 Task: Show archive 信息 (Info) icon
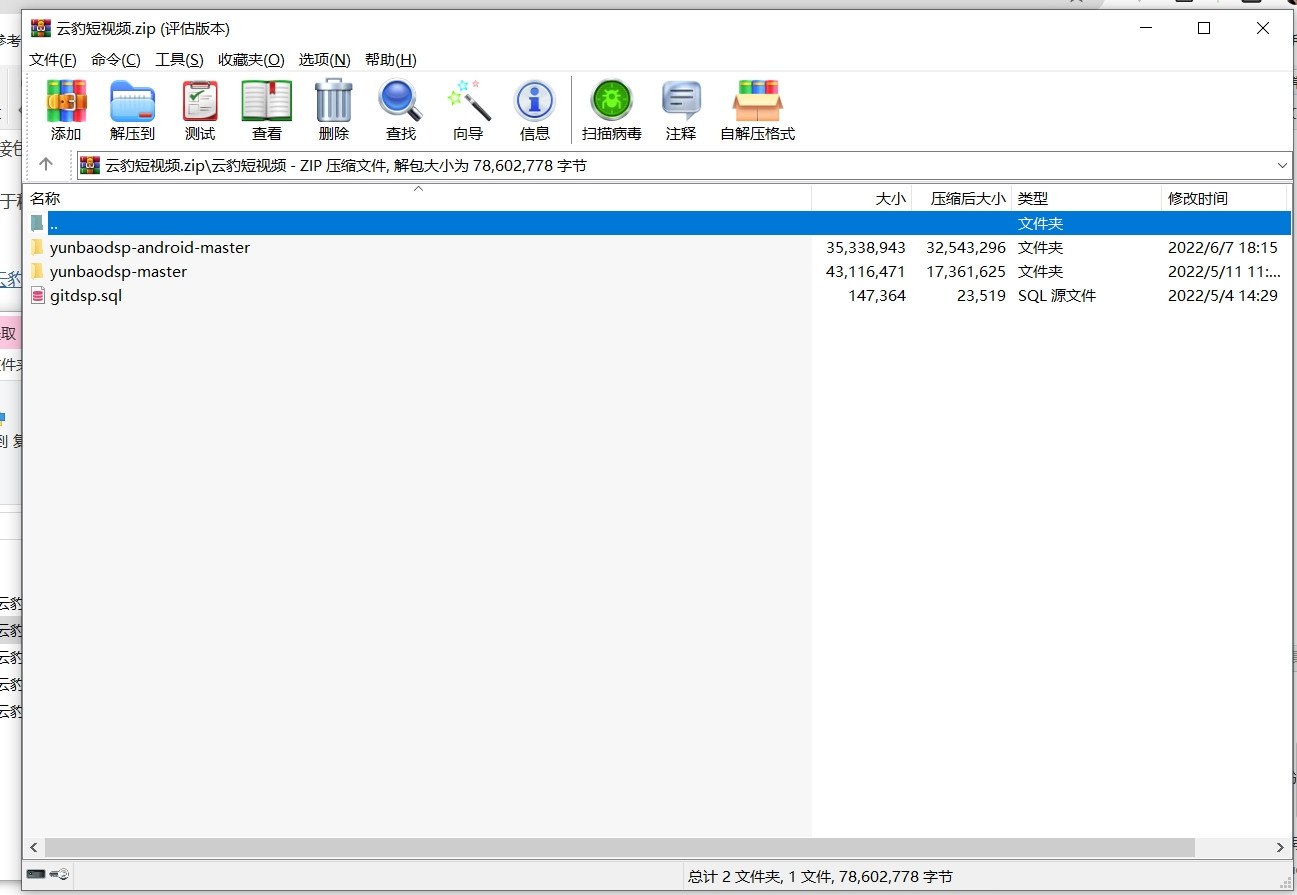534,103
